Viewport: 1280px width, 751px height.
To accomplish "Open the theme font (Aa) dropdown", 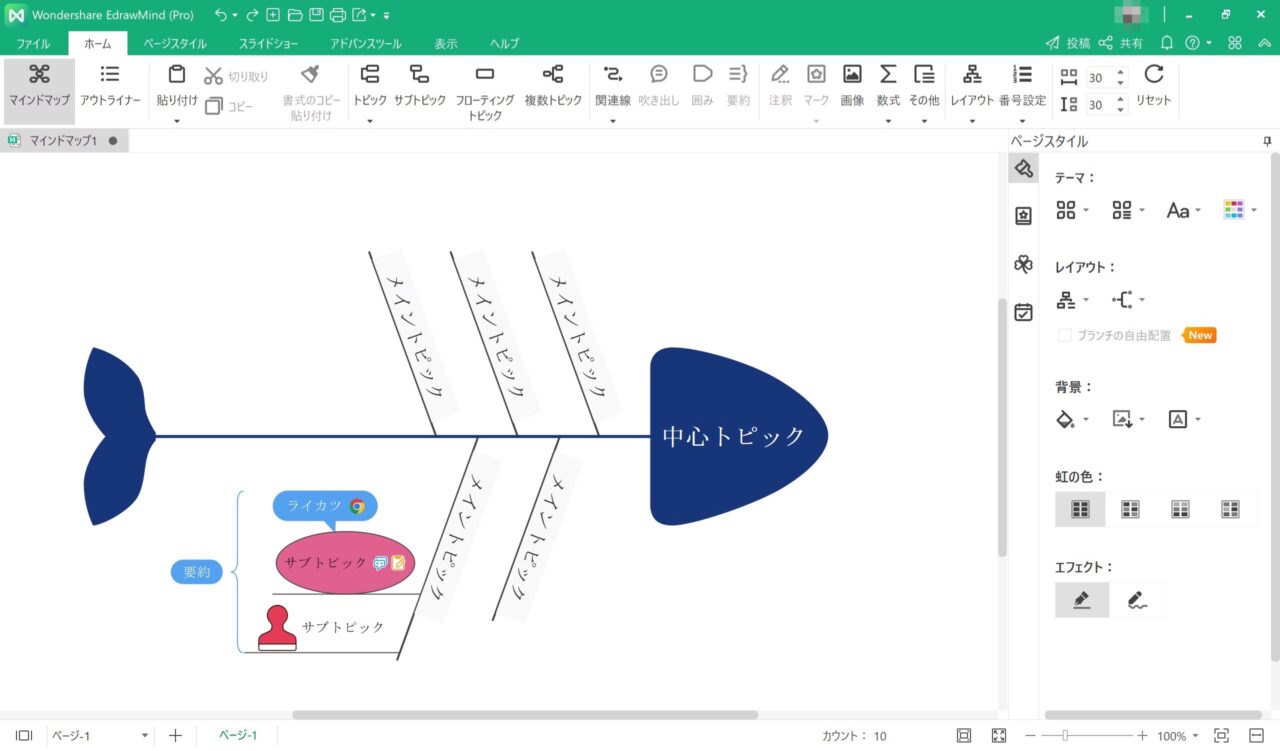I will [x=1184, y=210].
